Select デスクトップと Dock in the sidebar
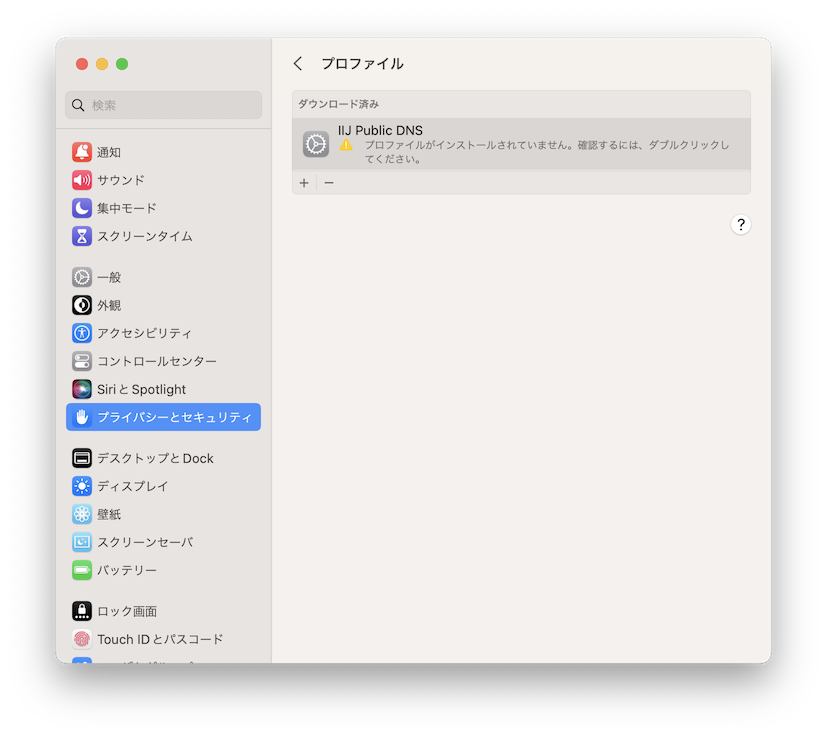 pyautogui.click(x=164, y=458)
